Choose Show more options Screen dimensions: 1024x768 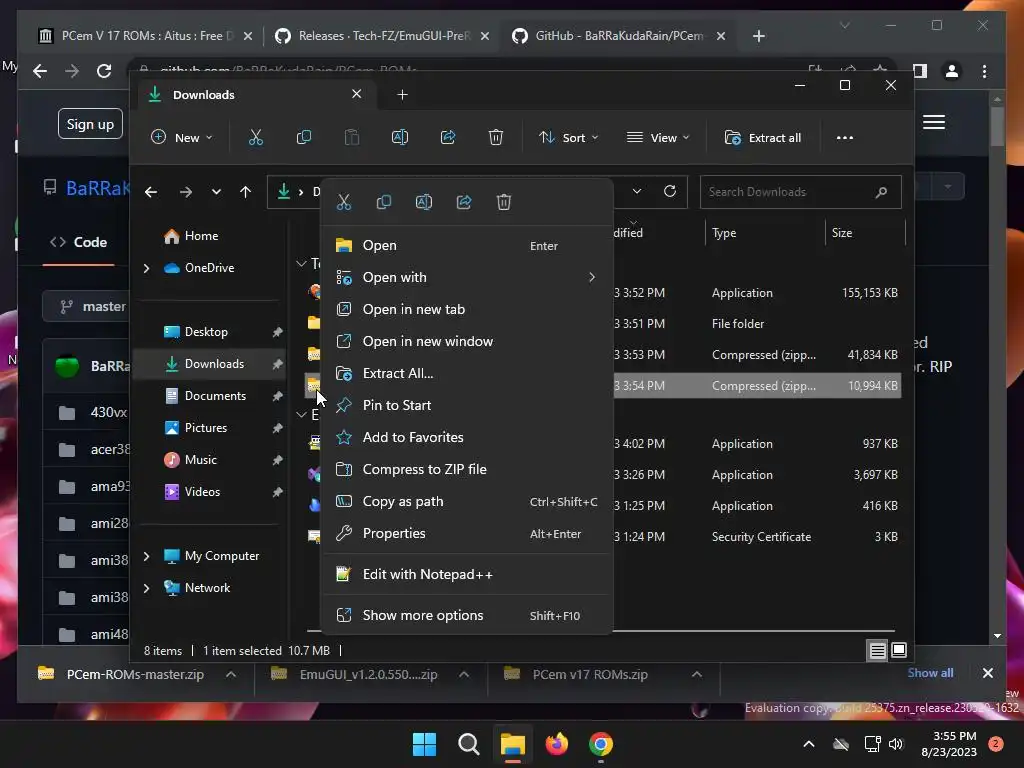[x=467, y=615]
